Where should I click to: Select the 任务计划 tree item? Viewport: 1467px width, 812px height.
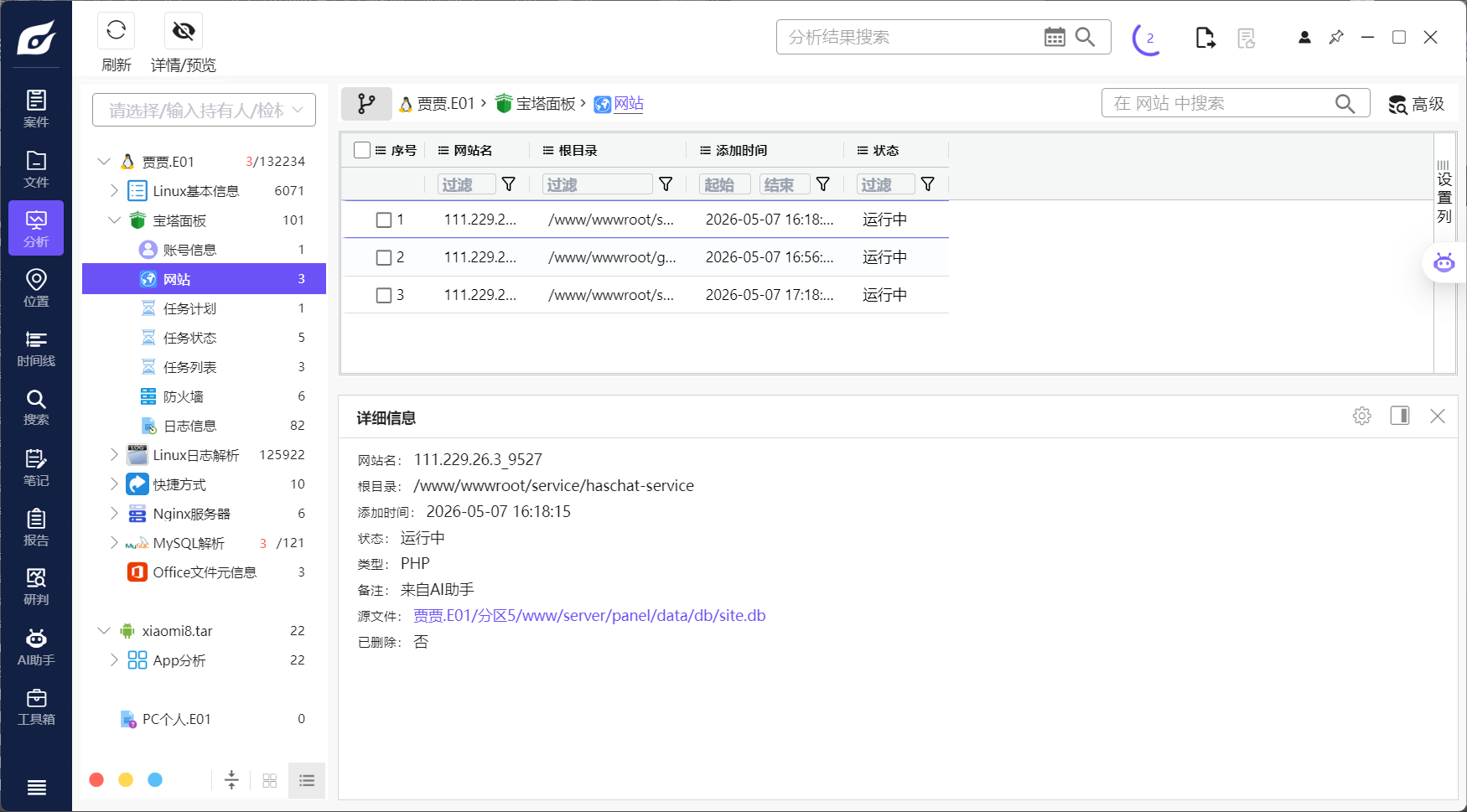click(x=204, y=308)
